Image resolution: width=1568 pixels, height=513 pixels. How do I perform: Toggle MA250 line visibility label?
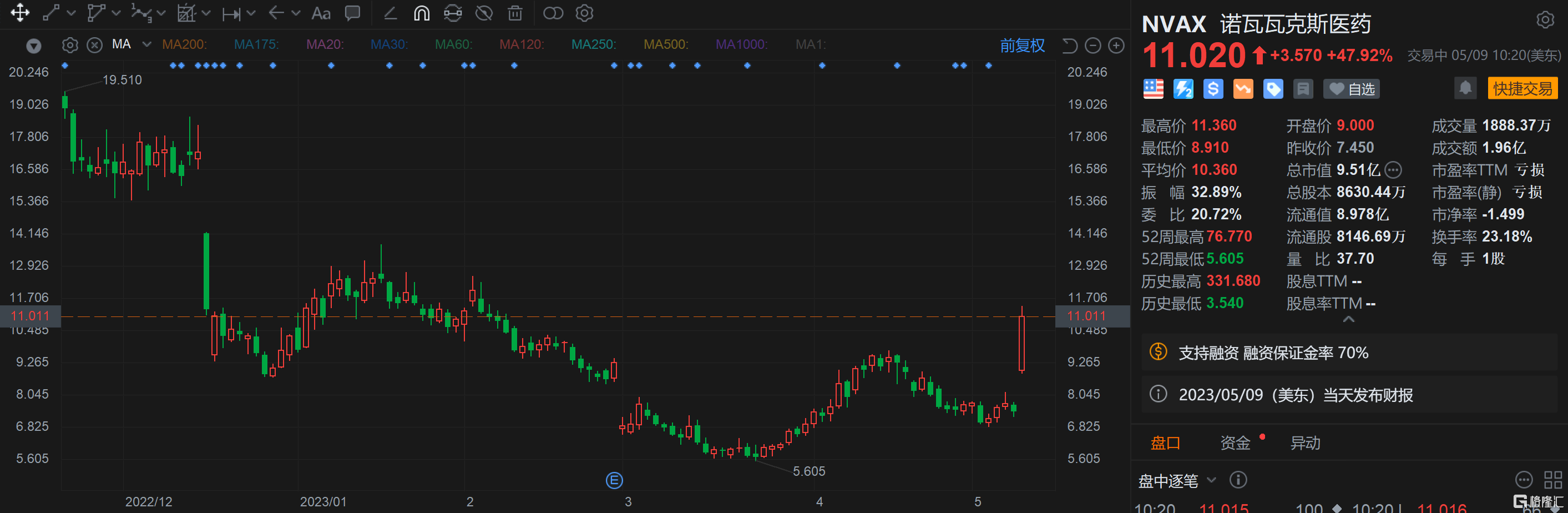click(x=594, y=44)
